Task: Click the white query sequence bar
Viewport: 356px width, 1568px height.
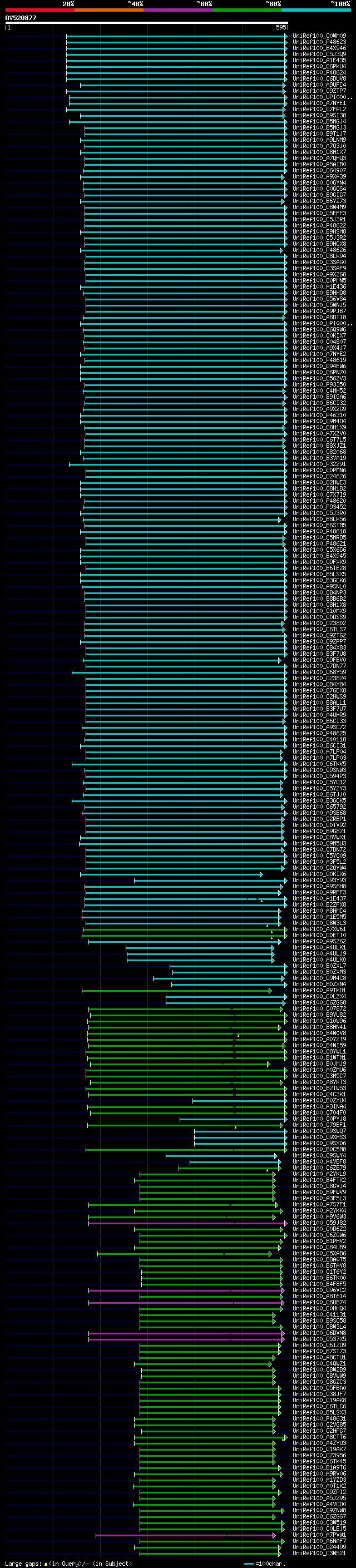Action: [146, 22]
